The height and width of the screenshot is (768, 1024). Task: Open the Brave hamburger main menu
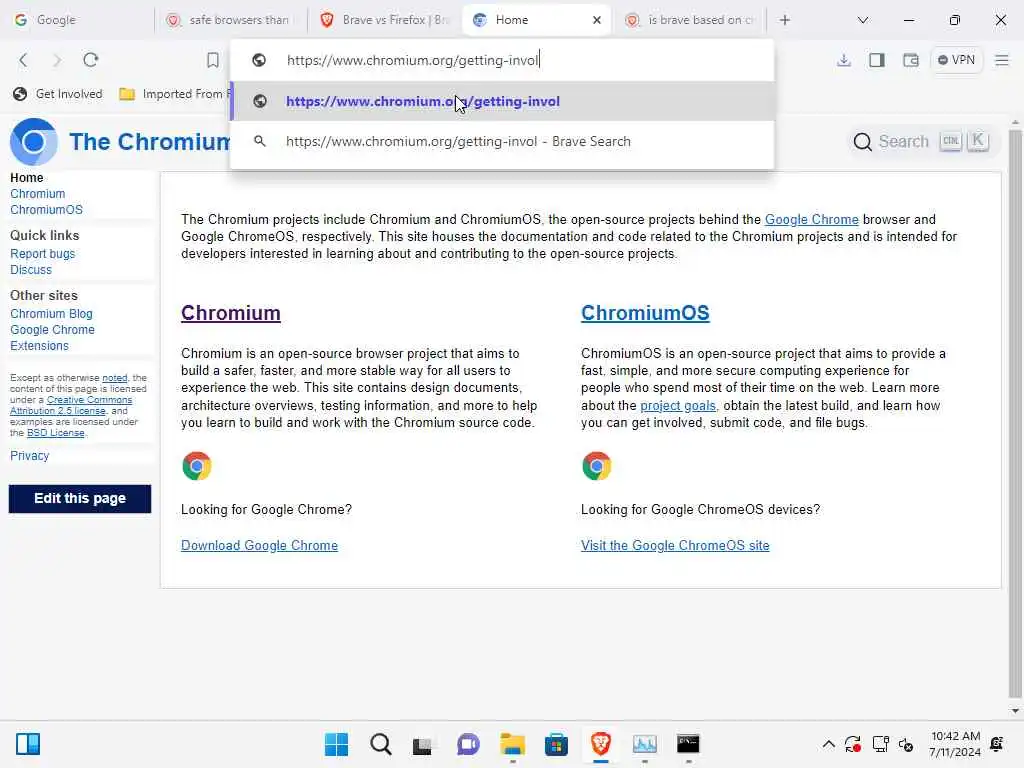click(x=1002, y=60)
